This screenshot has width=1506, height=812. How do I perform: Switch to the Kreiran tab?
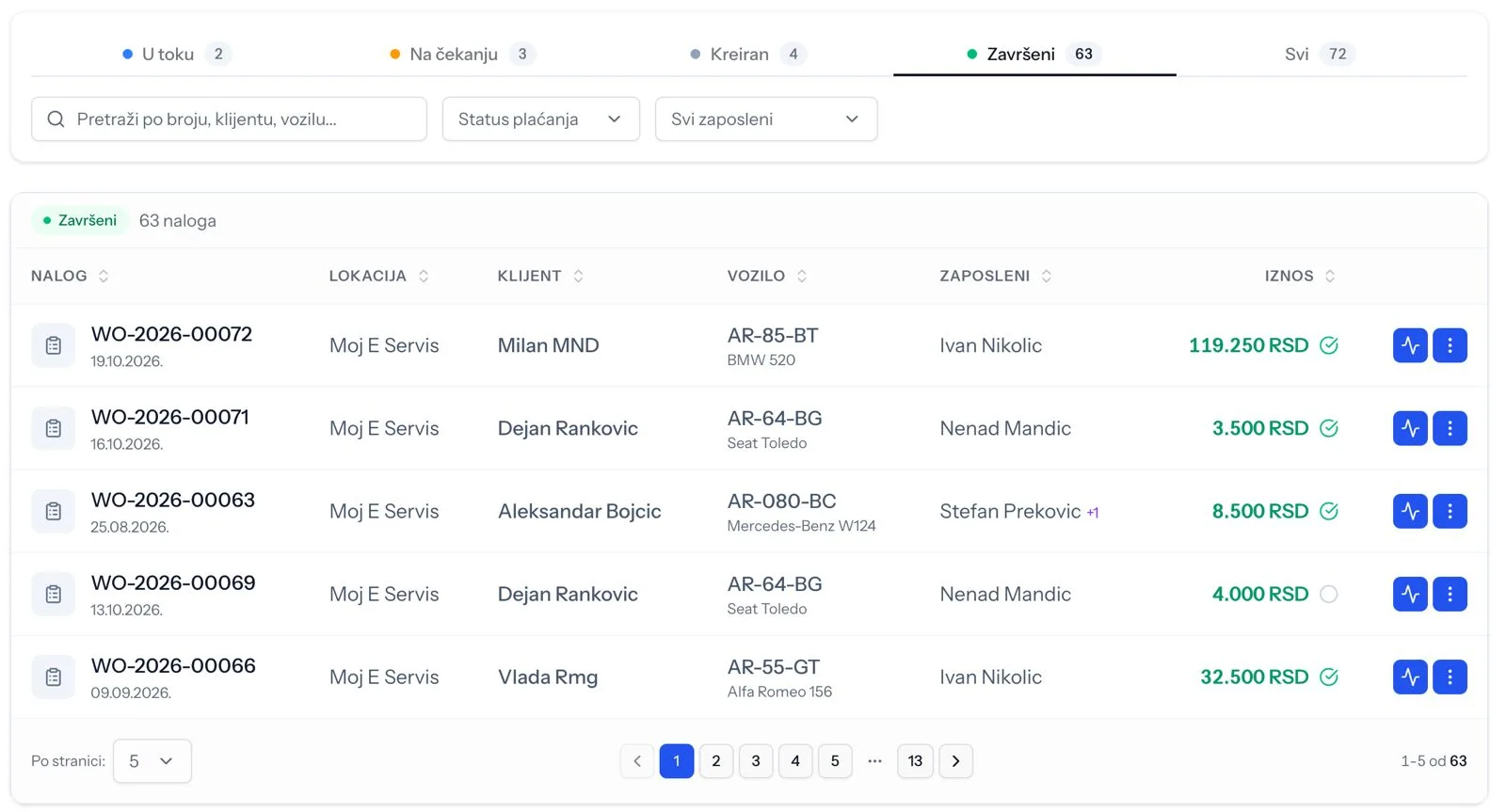pyautogui.click(x=748, y=54)
